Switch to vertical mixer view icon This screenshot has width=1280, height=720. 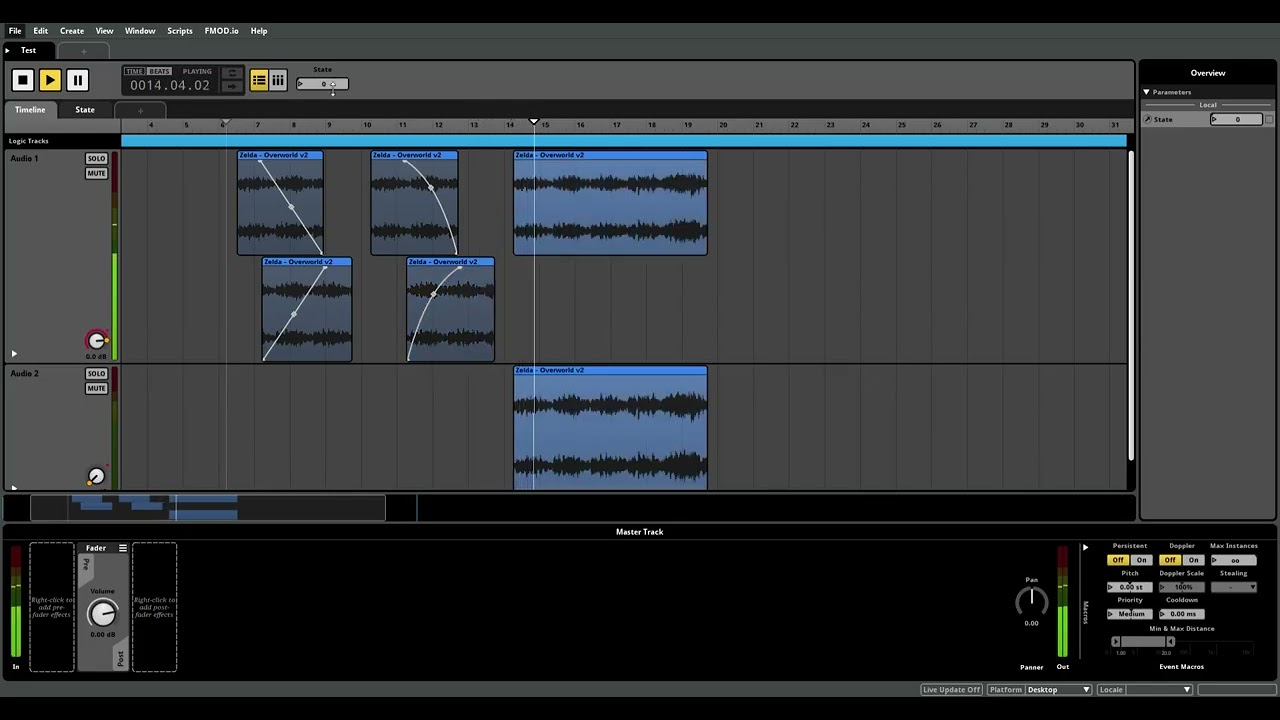coord(277,81)
